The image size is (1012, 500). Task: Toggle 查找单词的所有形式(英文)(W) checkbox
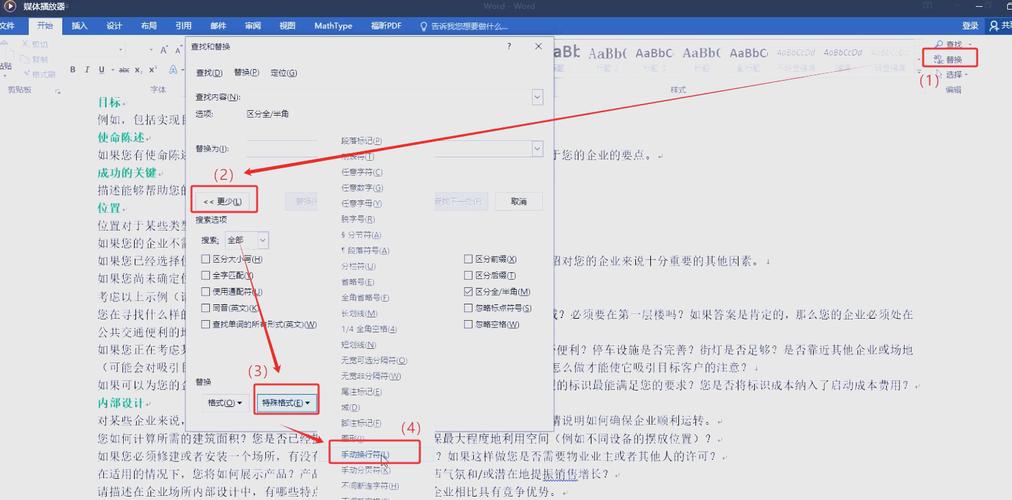[x=206, y=324]
